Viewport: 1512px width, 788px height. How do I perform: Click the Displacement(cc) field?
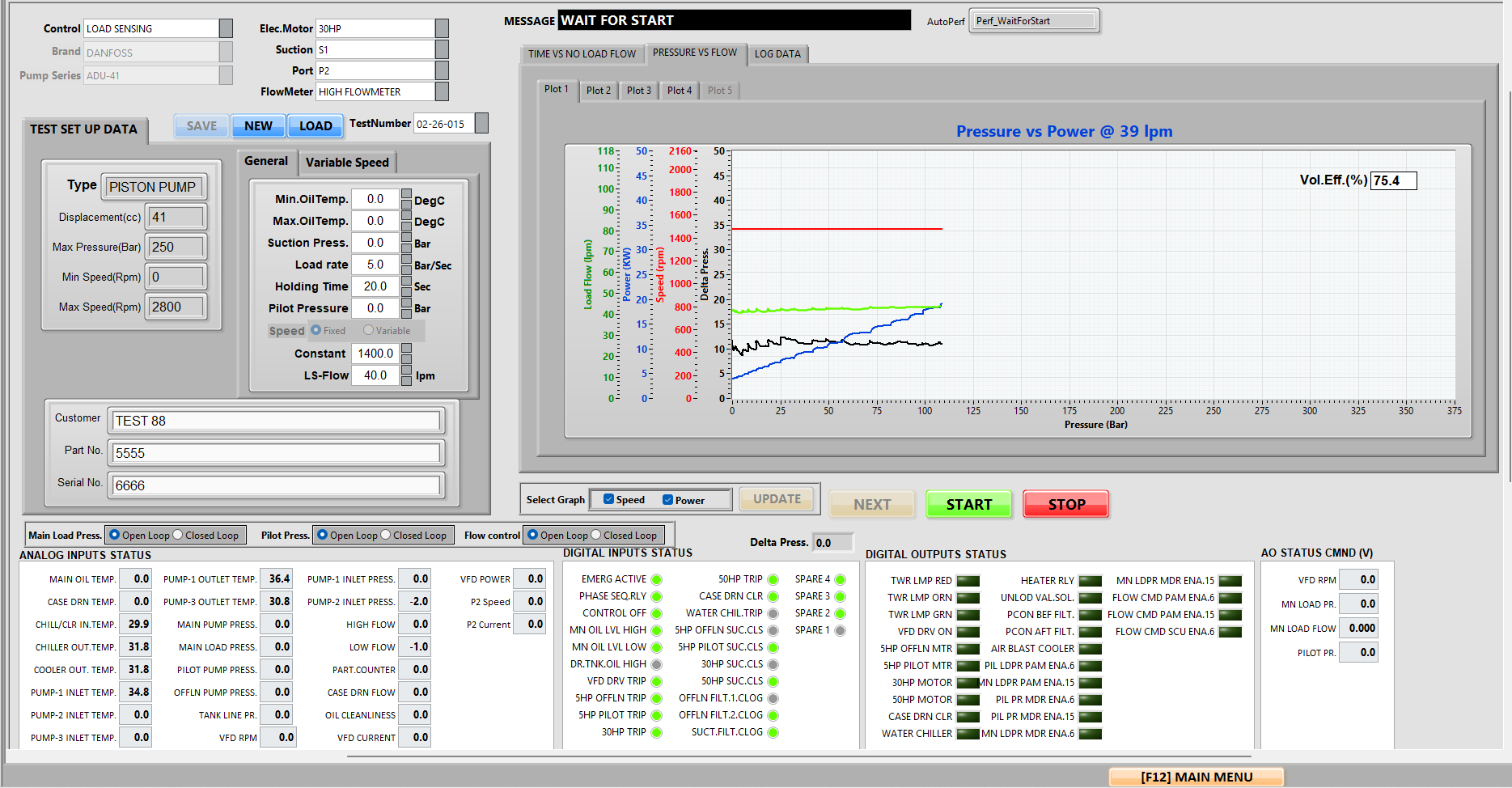[176, 217]
